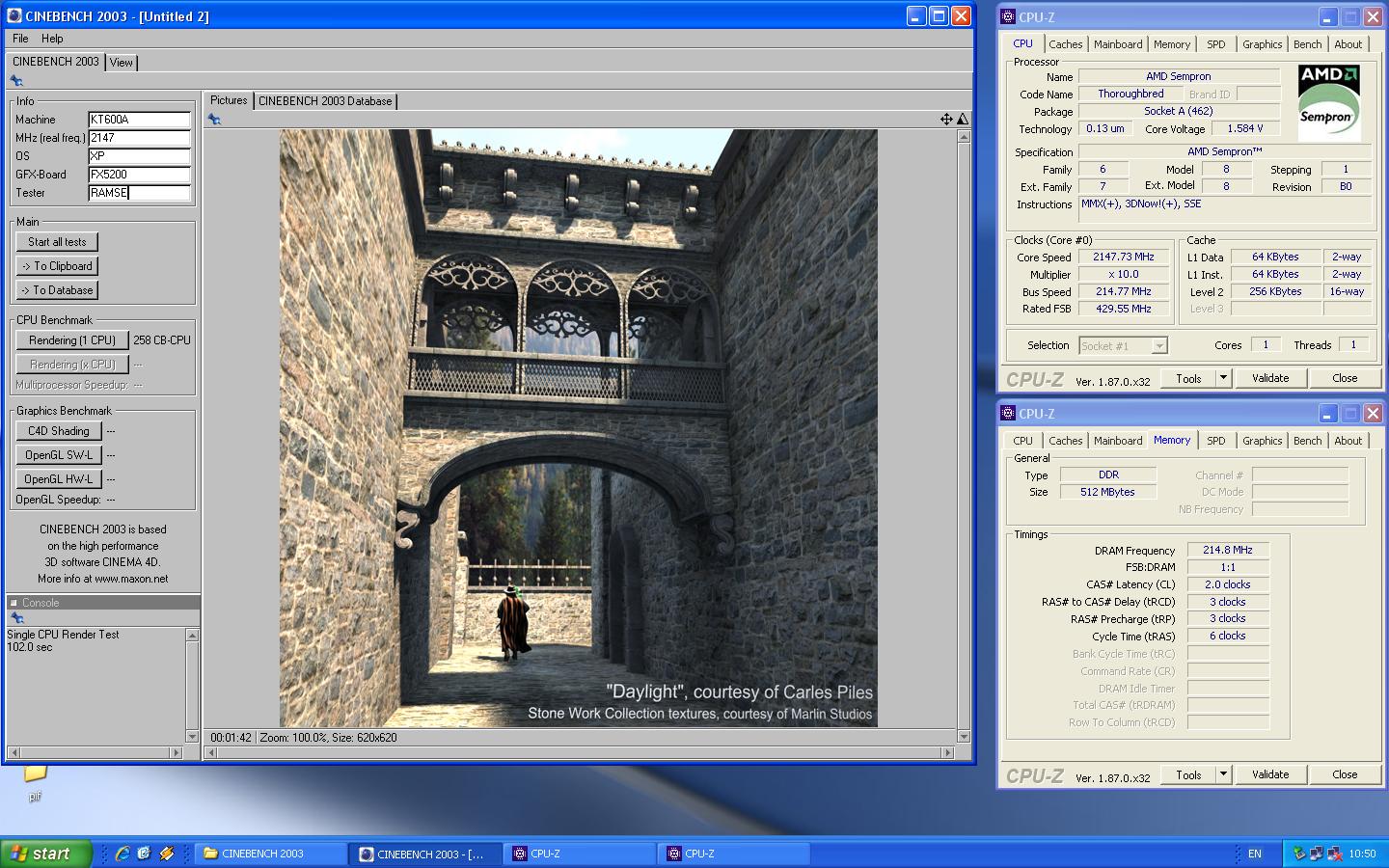
Task: Open the SPD tab in lower CPU-Z
Action: (x=1216, y=441)
